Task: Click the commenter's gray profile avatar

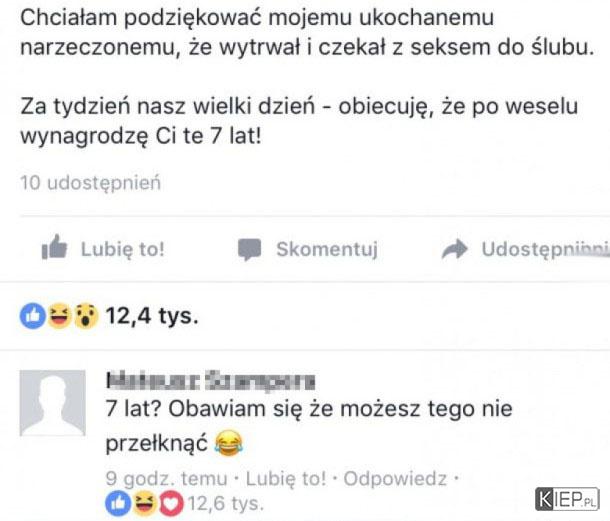Action: [53, 403]
